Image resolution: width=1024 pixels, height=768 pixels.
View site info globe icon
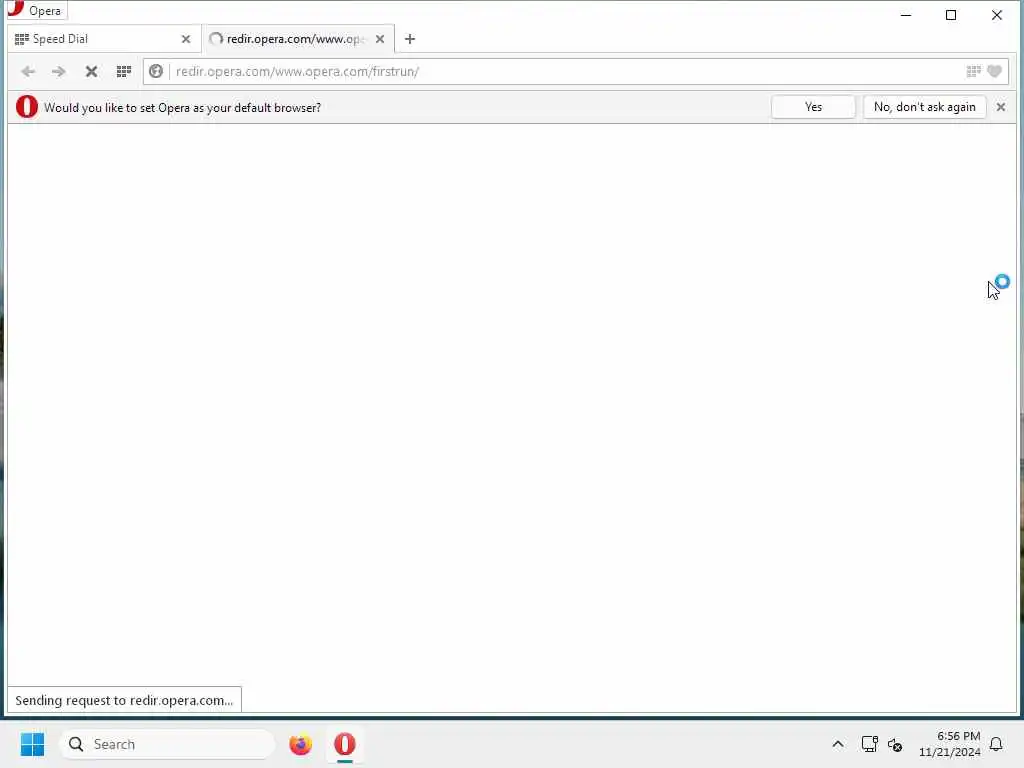[155, 71]
